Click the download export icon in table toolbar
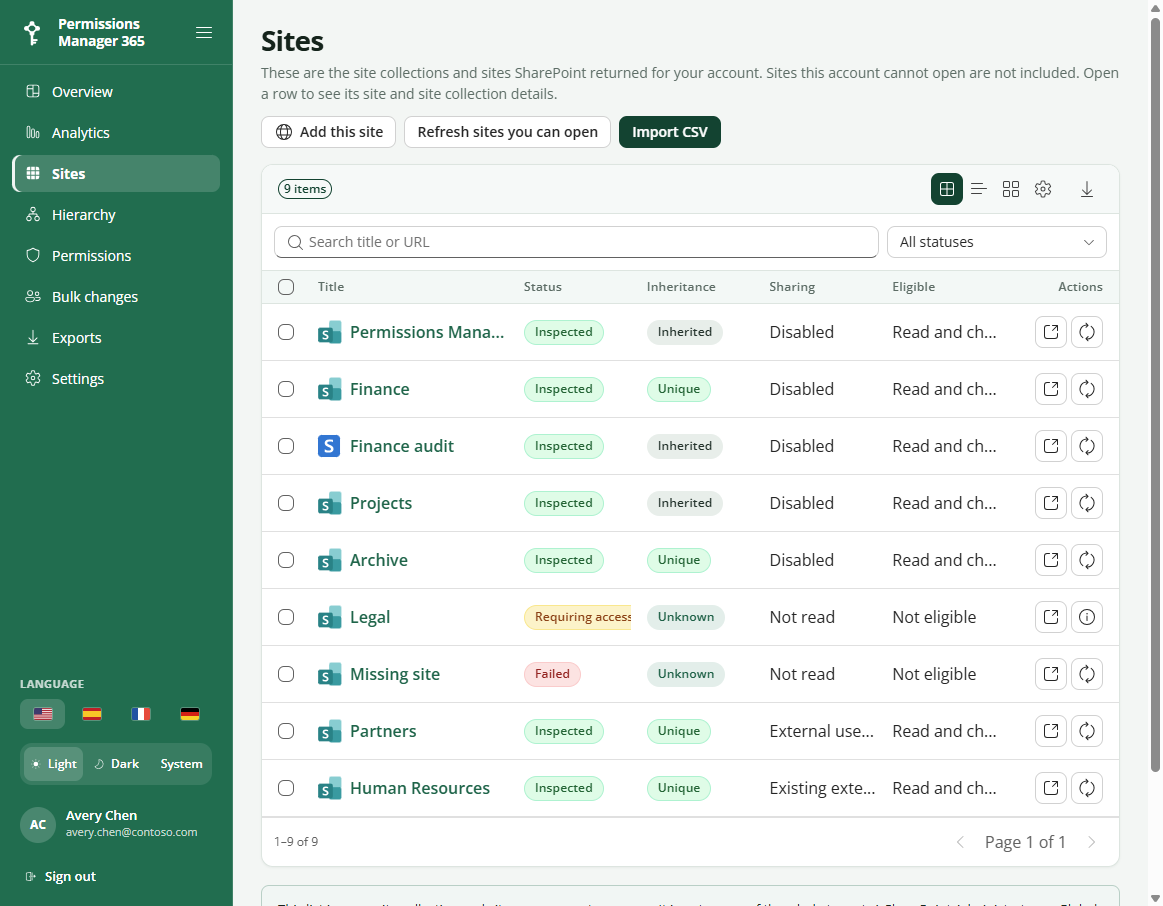 [1087, 189]
